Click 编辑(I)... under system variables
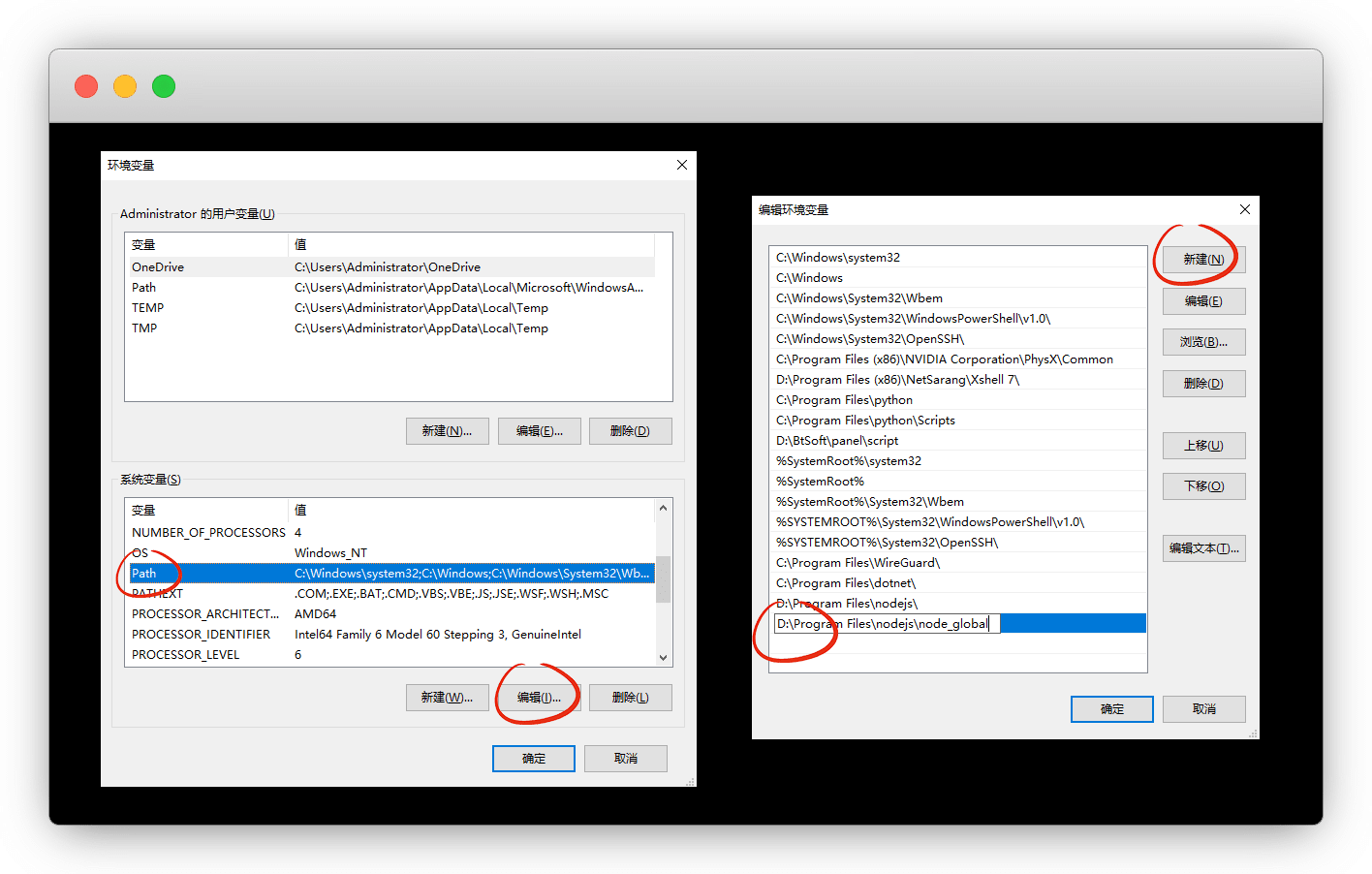The height and width of the screenshot is (874, 1372). coord(539,698)
